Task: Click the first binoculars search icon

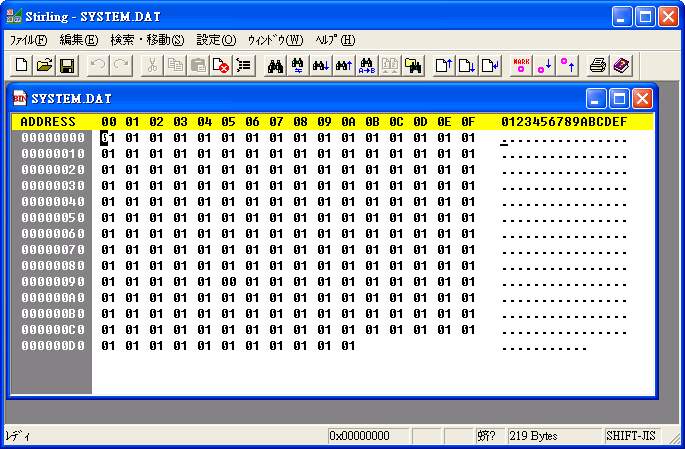Action: (274, 65)
